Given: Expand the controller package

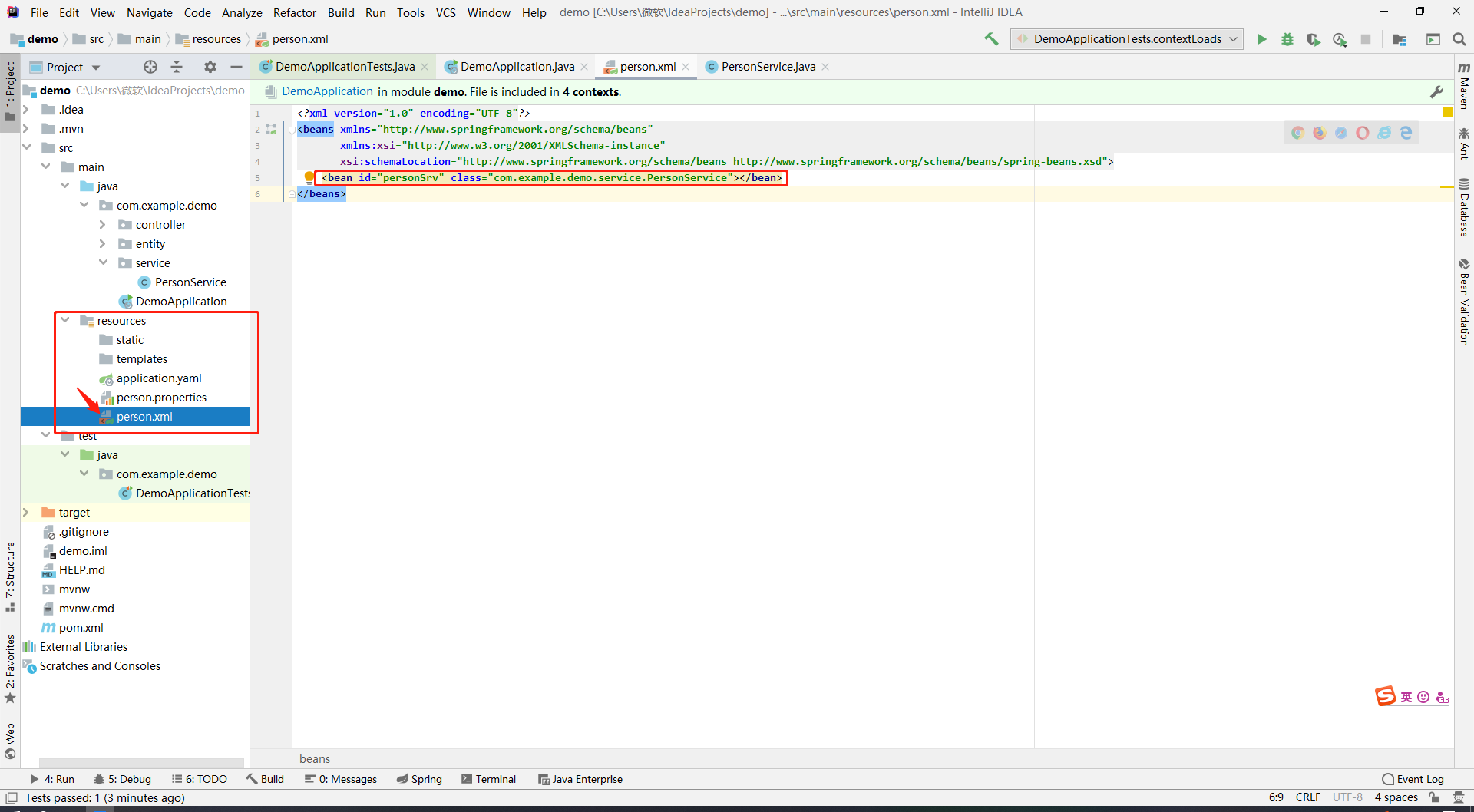Looking at the screenshot, I should (x=104, y=225).
